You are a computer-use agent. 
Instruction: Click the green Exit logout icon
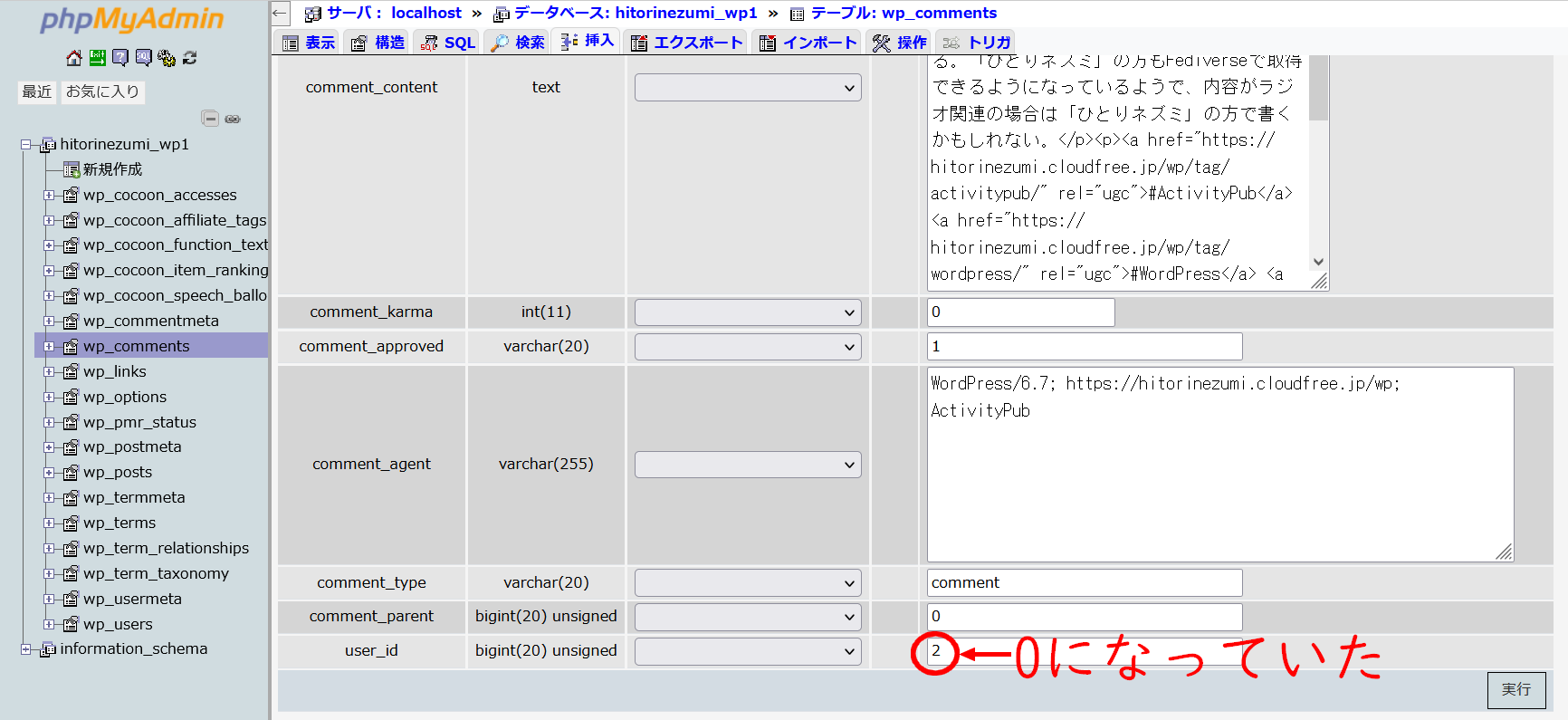pyautogui.click(x=97, y=58)
